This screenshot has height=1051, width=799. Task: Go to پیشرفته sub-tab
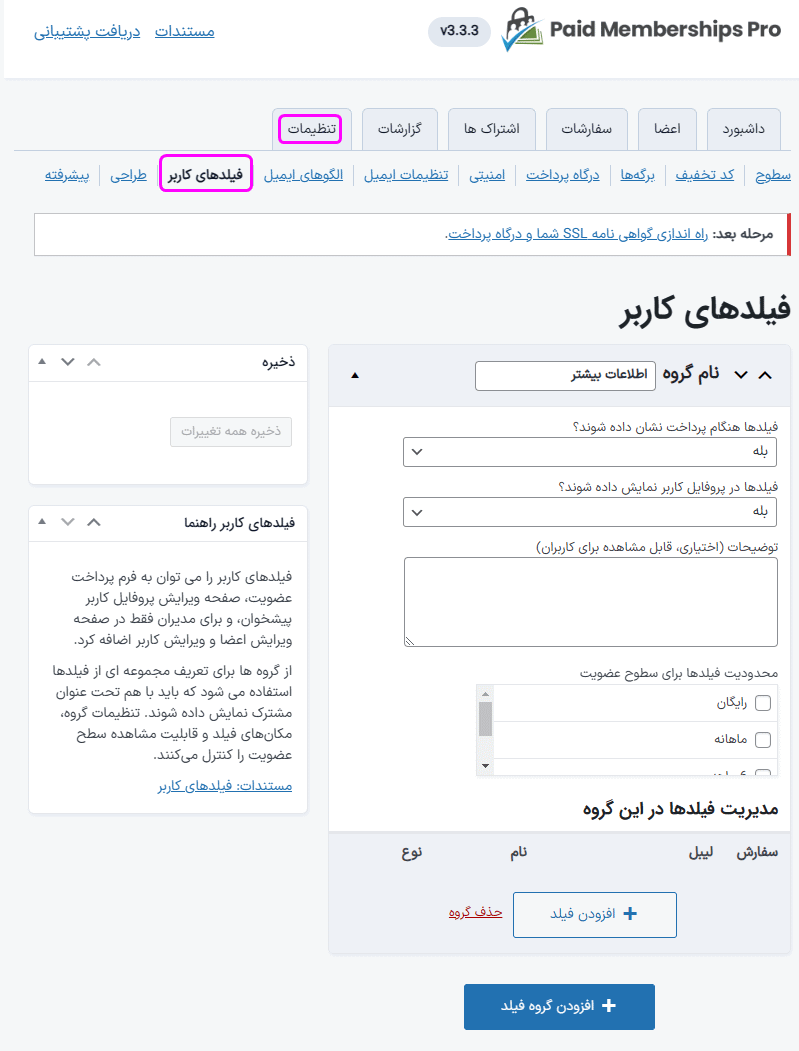[67, 175]
